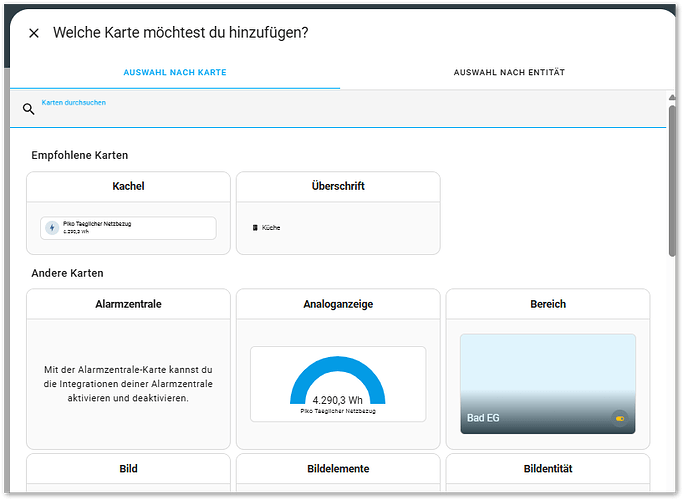This screenshot has height=500, width=683.
Task: Choose the Überschrift card
Action: (338, 187)
